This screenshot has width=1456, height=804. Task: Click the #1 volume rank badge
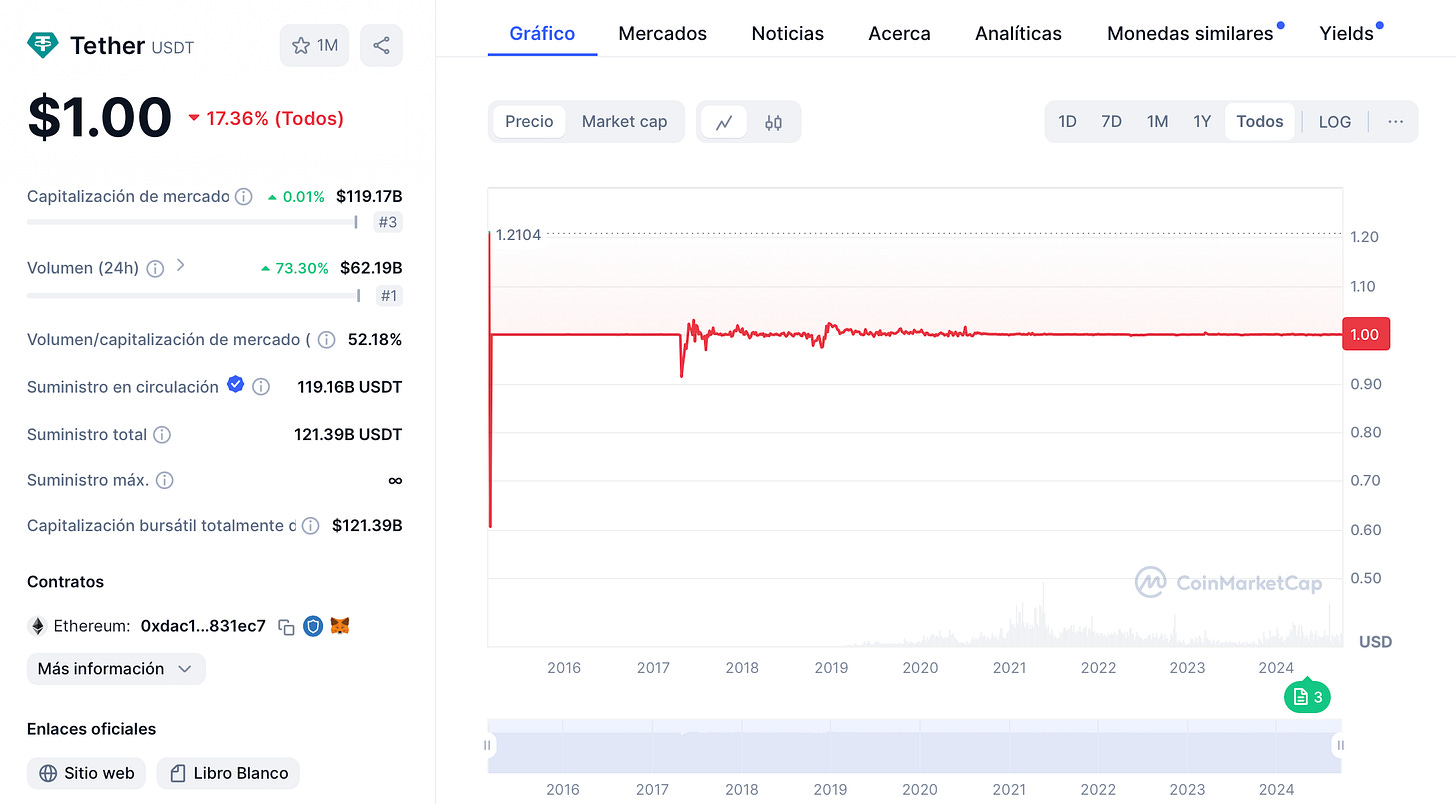pos(389,295)
